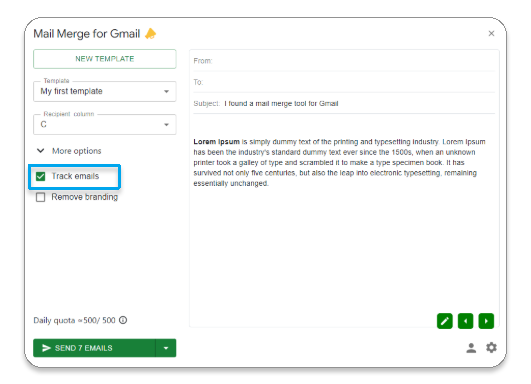
Task: Show the previous email preview
Action: click(466, 321)
